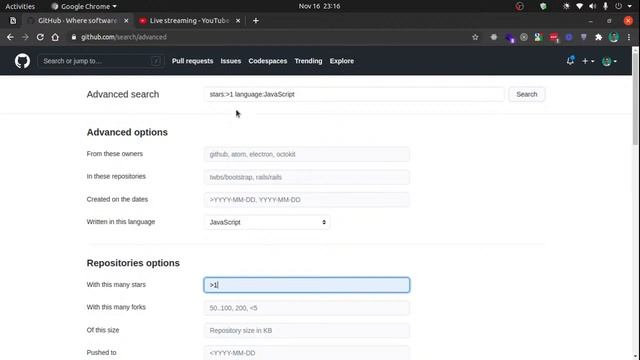
Task: Open Explore in the GitHub header
Action: click(x=342, y=61)
